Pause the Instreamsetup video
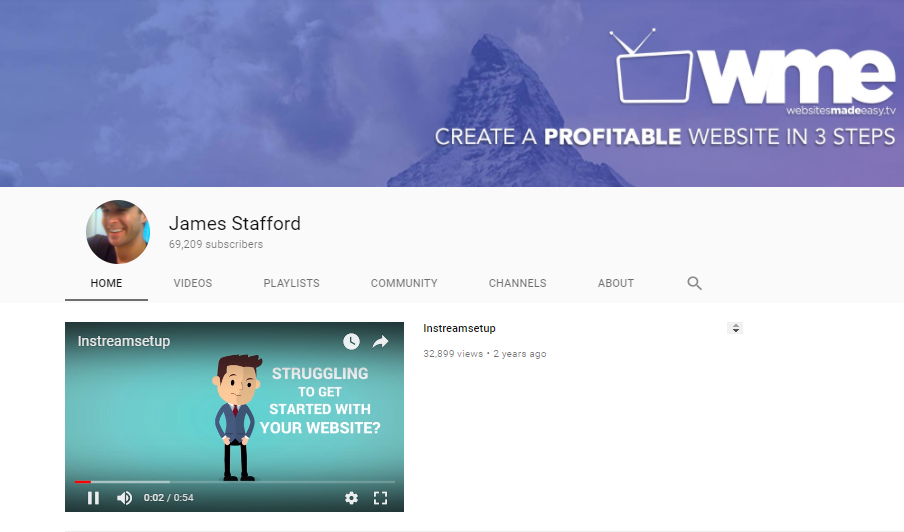This screenshot has width=904, height=532. 93,497
